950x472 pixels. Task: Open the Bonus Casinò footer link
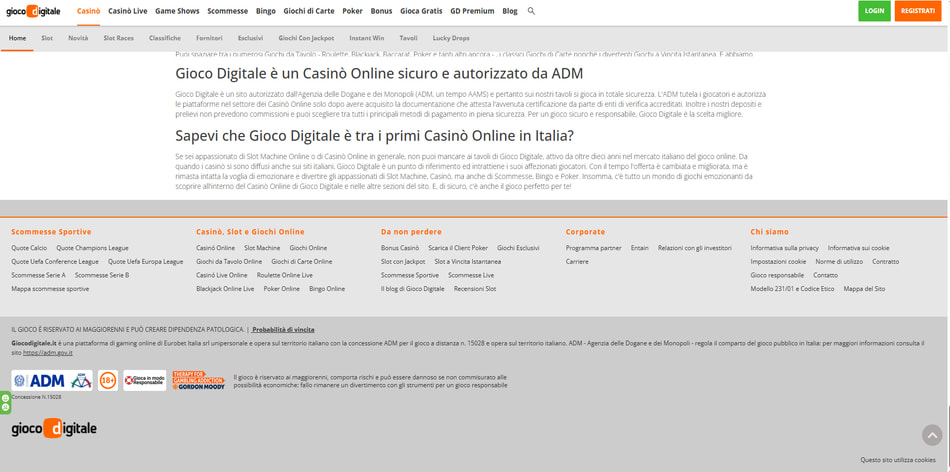click(x=400, y=248)
